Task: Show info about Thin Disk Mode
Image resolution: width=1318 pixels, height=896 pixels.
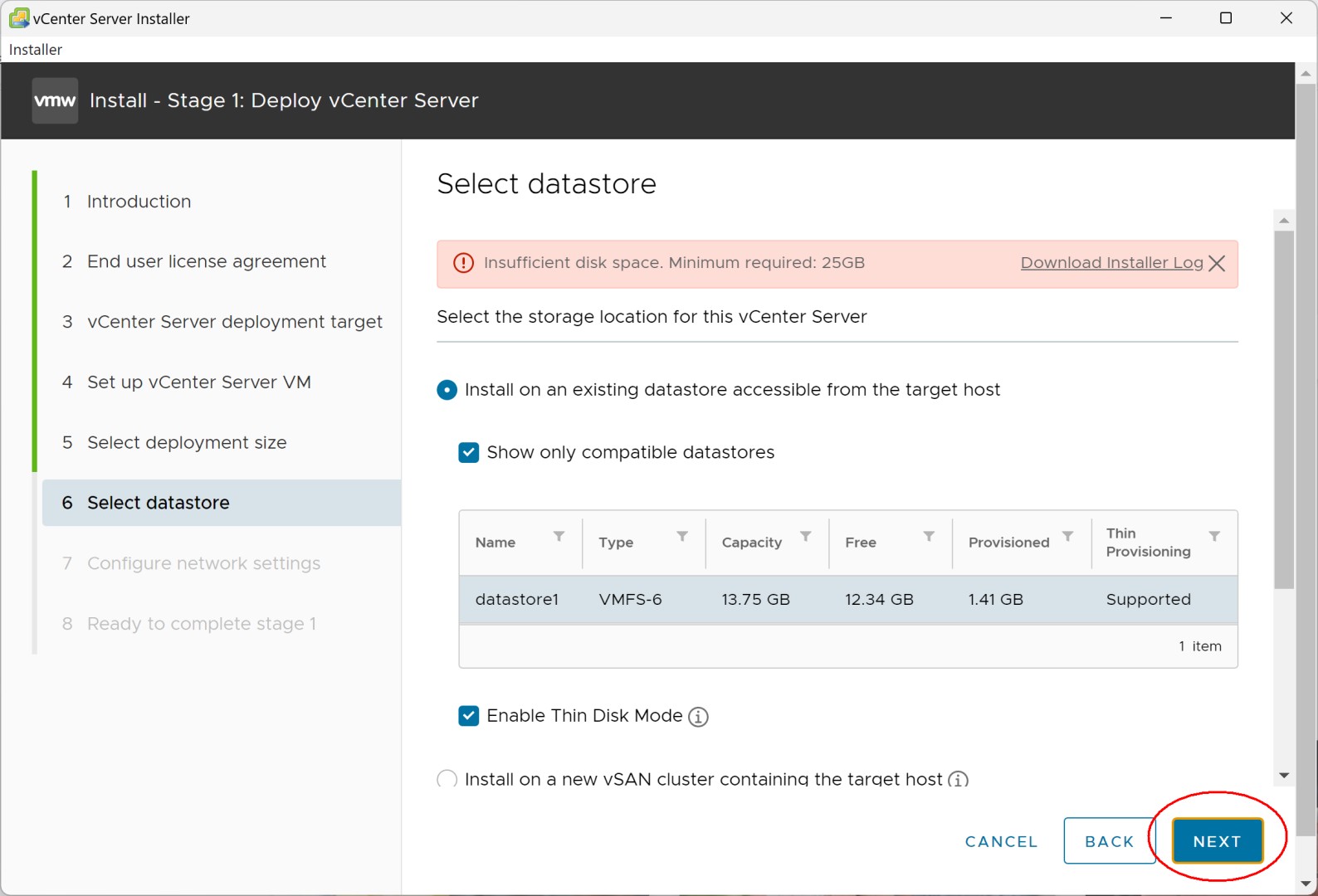Action: coord(698,716)
